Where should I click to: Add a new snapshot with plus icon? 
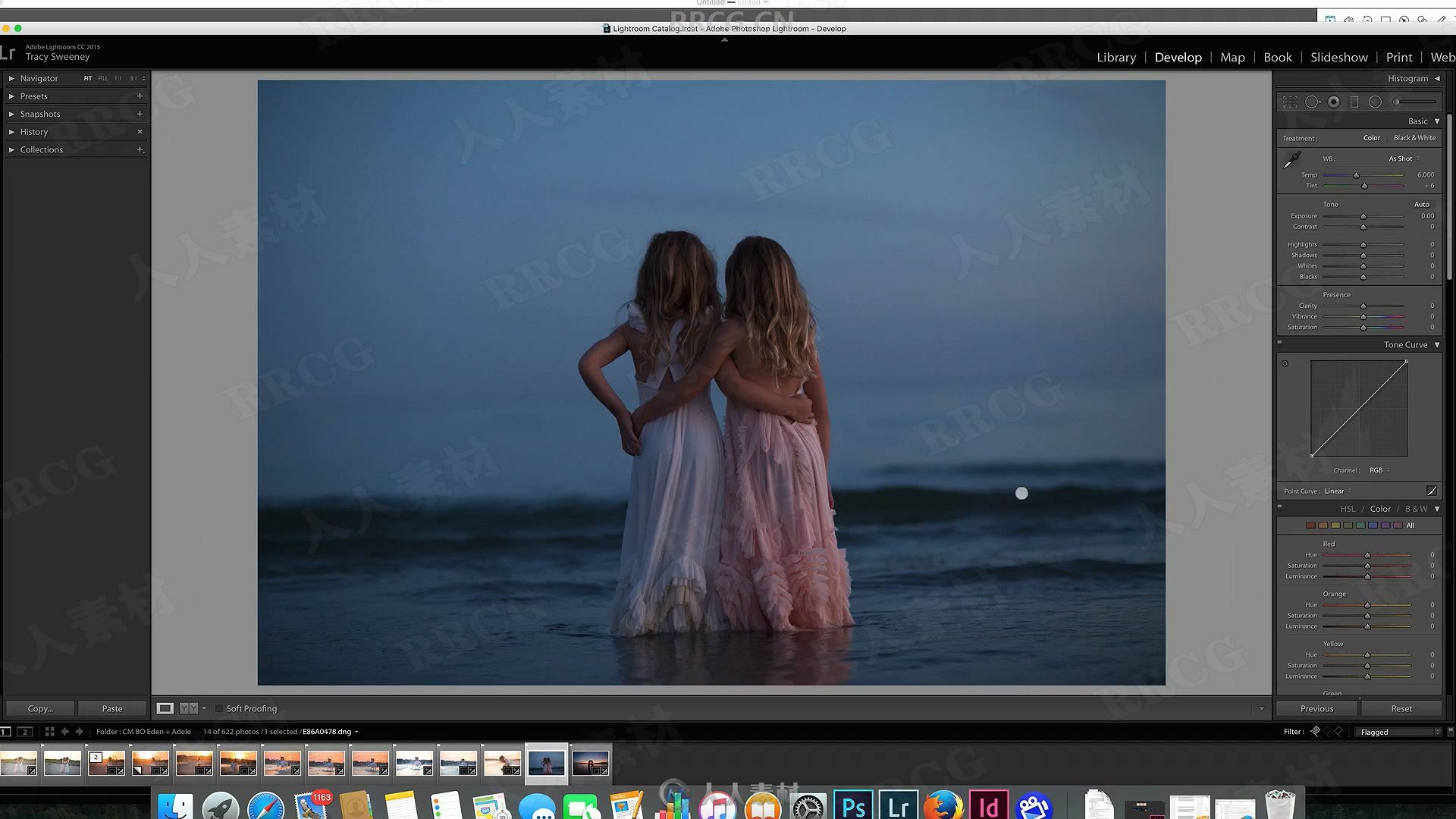tap(140, 114)
